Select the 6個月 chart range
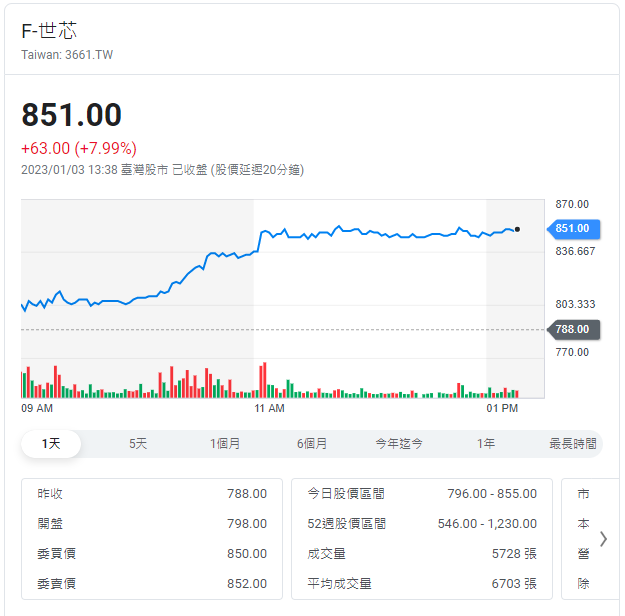This screenshot has height=616, width=625. [x=312, y=444]
